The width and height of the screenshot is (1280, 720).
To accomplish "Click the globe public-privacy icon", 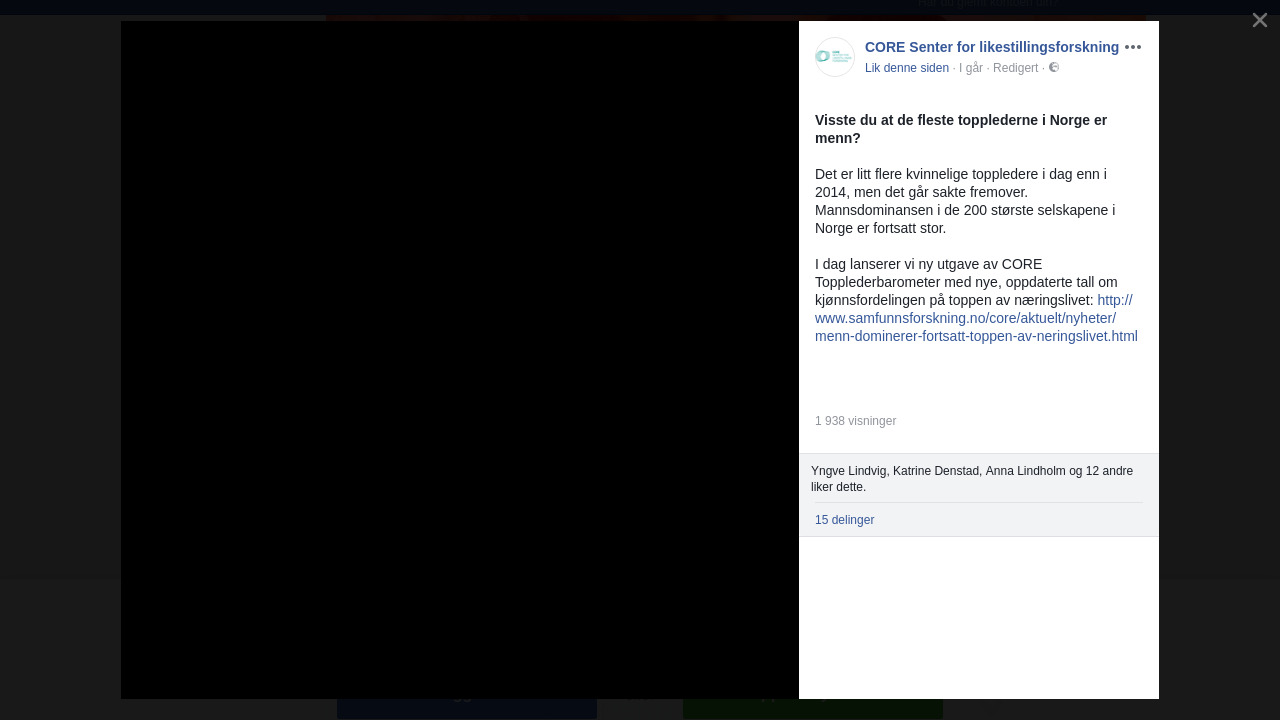I will coord(1053,68).
